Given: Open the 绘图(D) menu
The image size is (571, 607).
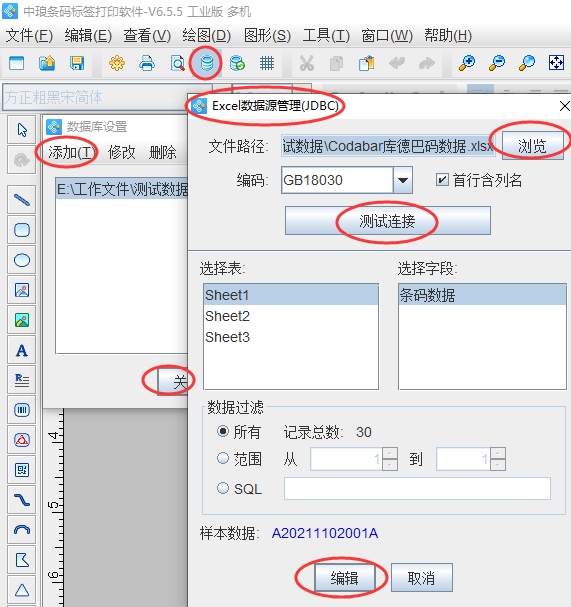Looking at the screenshot, I should pyautogui.click(x=207, y=36).
